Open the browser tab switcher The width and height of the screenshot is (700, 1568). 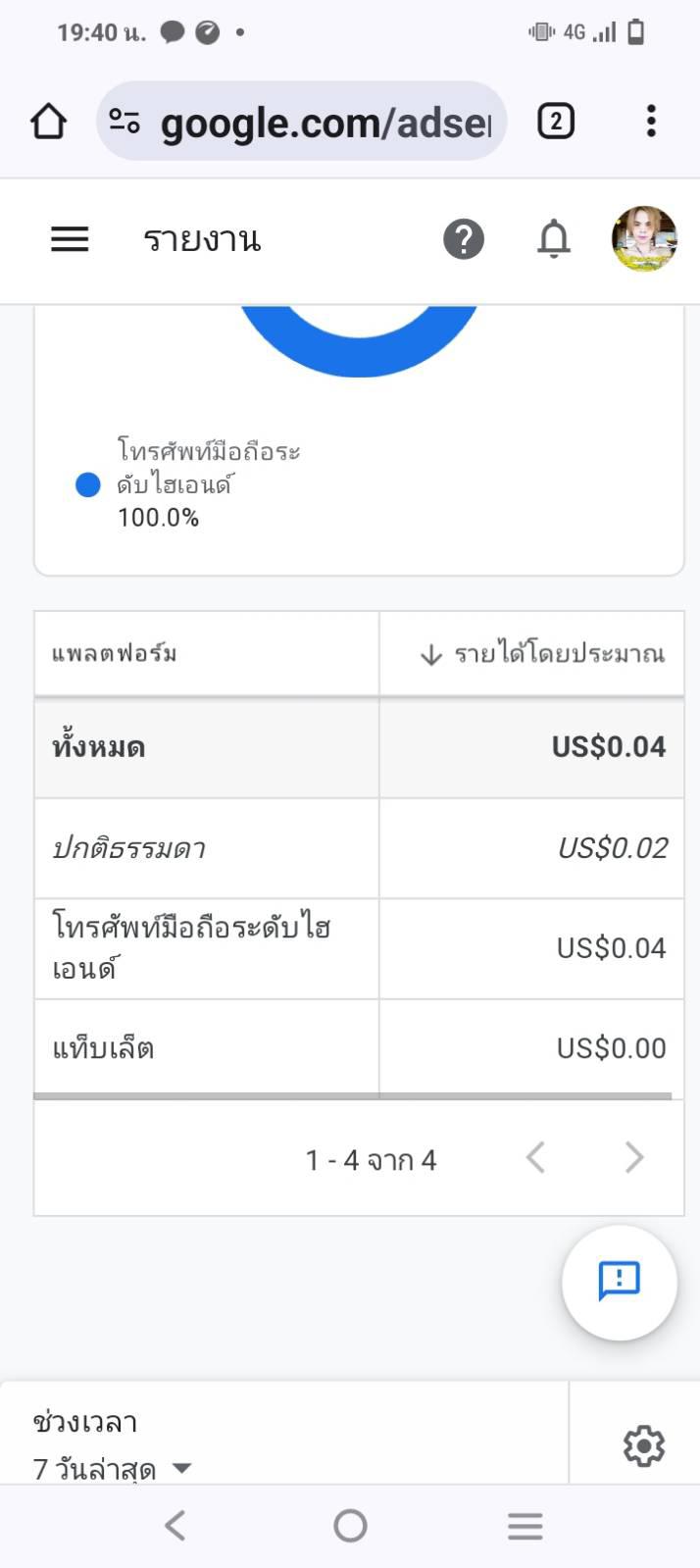click(556, 122)
